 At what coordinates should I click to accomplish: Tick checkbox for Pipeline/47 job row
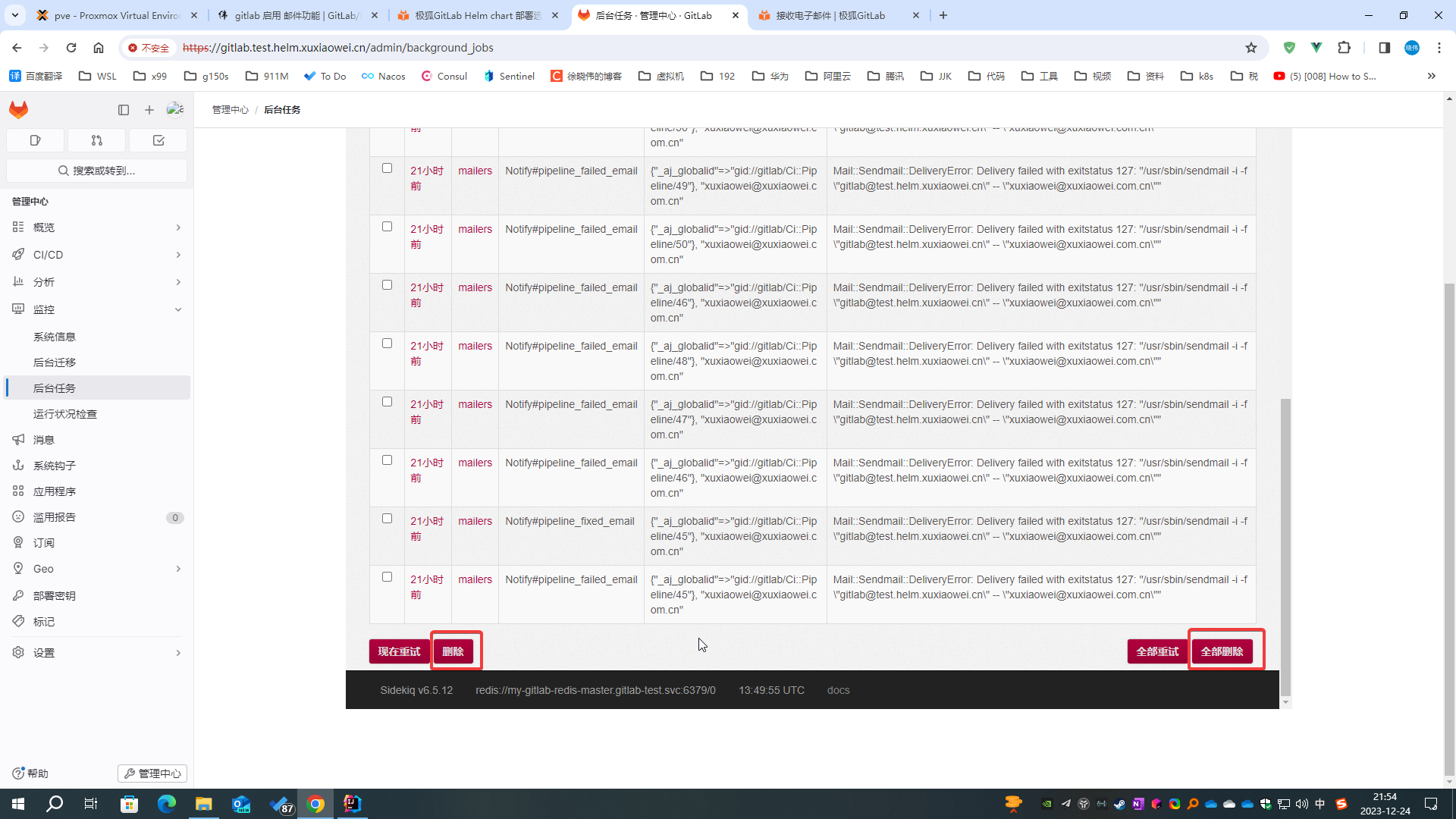click(x=387, y=402)
